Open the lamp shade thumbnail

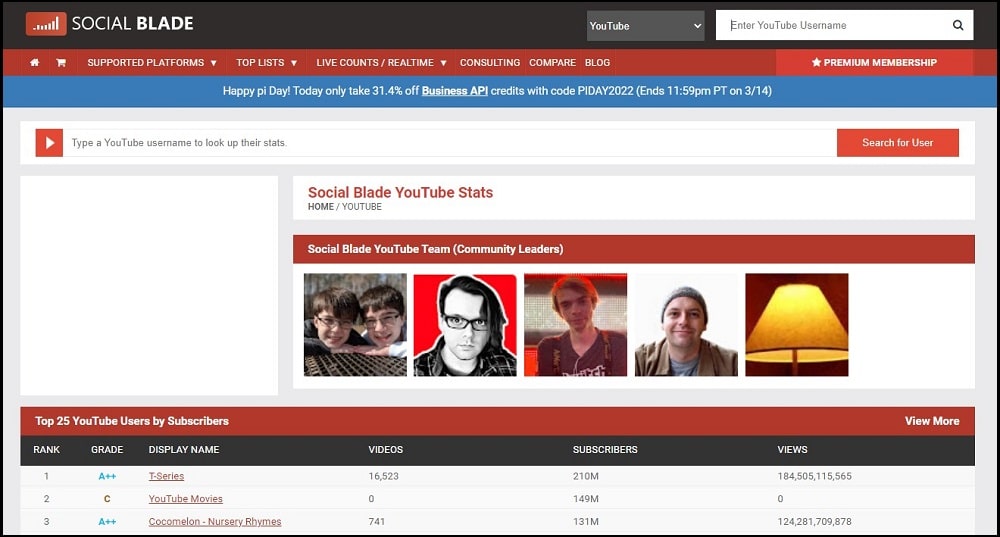797,325
